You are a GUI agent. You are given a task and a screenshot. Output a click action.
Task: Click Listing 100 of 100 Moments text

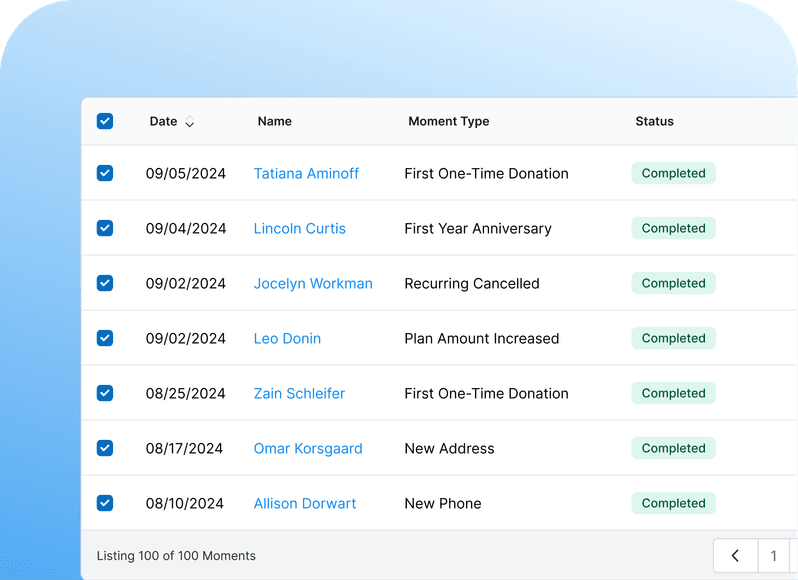176,556
